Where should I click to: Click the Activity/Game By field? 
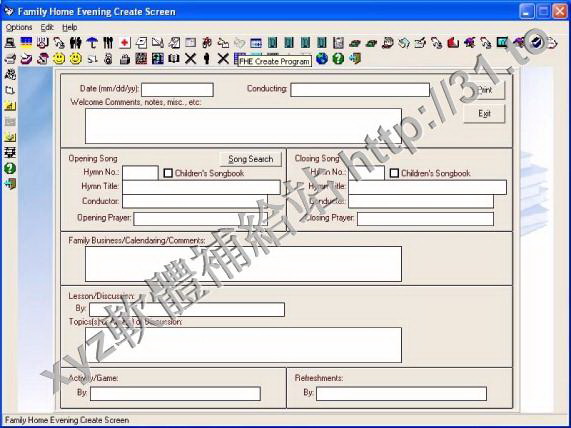175,394
